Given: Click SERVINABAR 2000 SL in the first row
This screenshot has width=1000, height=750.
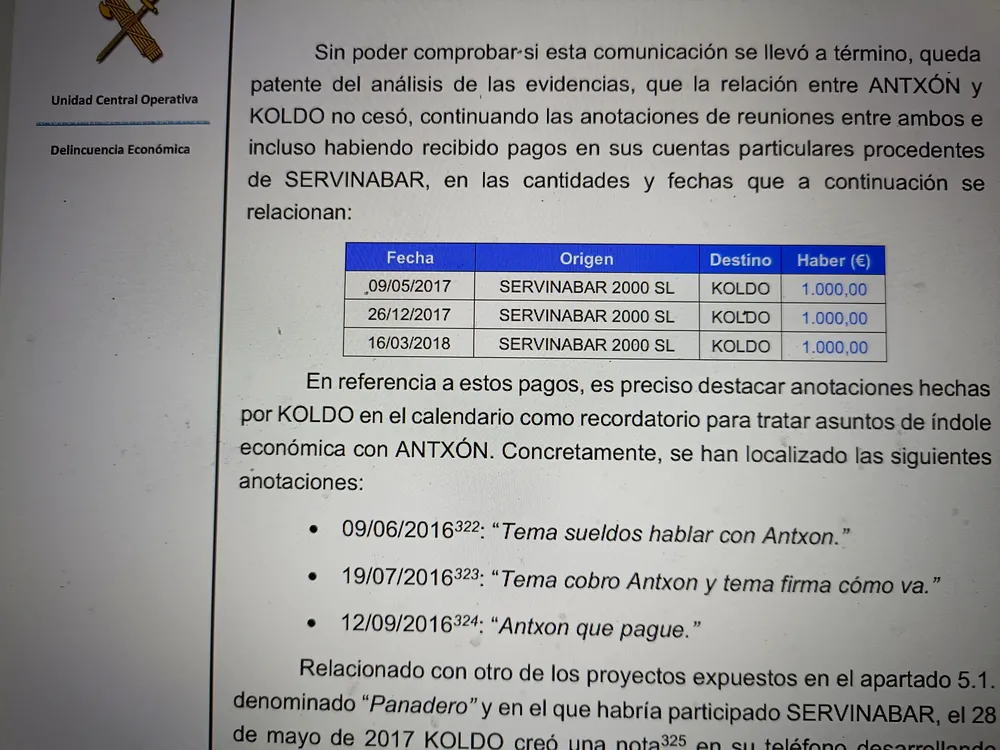Looking at the screenshot, I should [586, 288].
